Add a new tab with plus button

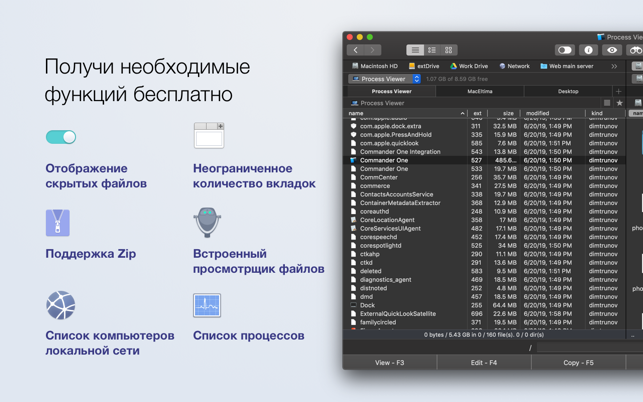[x=619, y=91]
